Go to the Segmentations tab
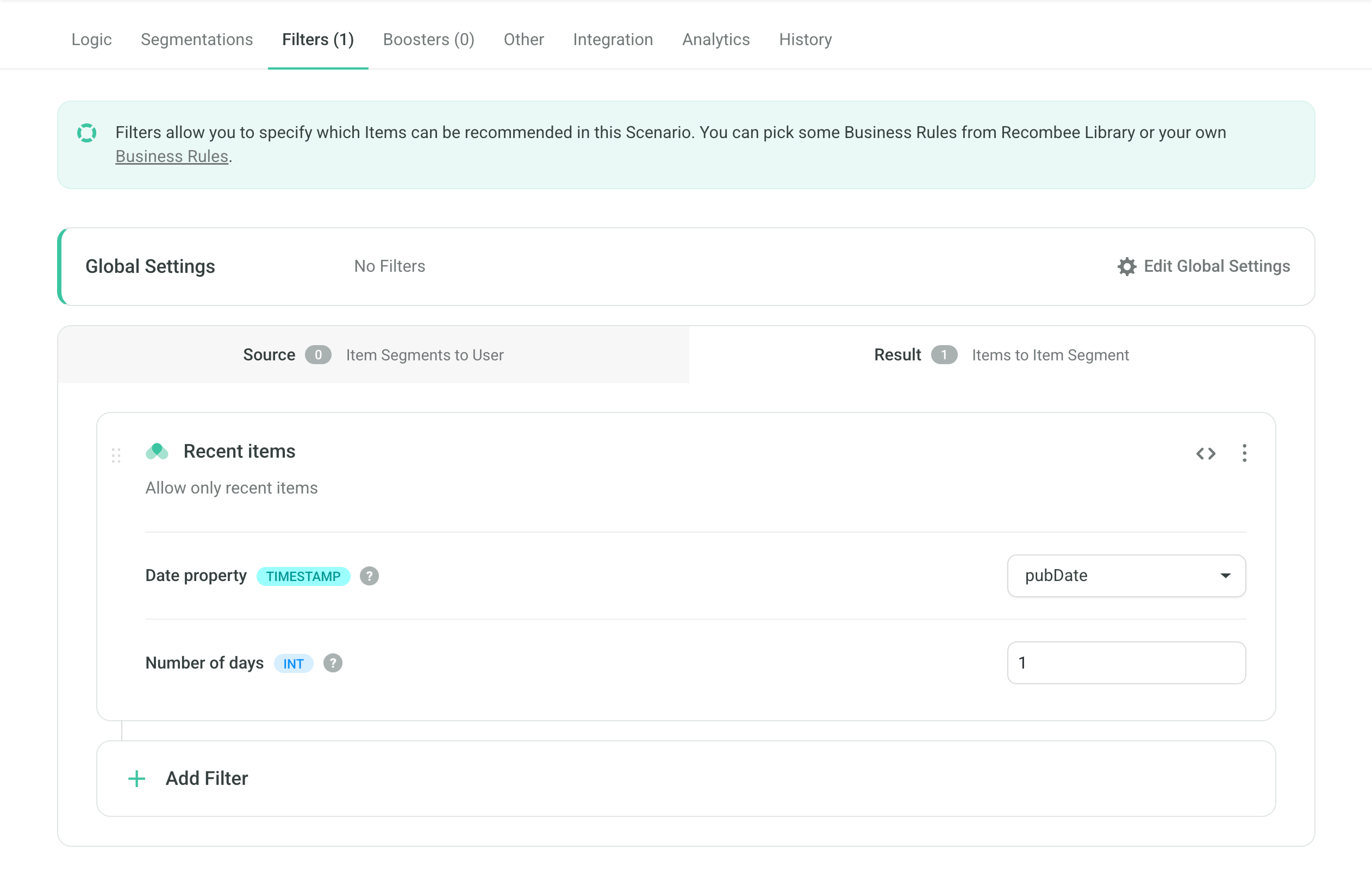Screen dimensions: 1372x874 click(x=197, y=39)
